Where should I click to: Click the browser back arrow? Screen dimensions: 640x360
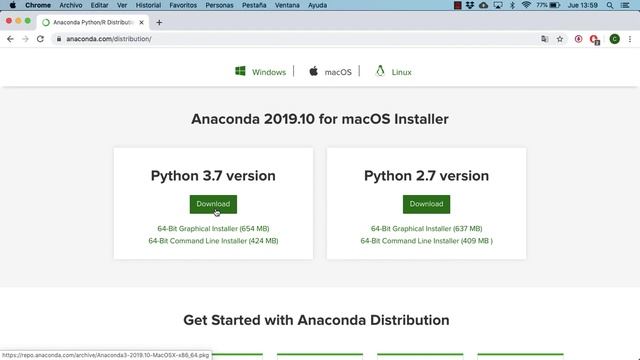click(10, 39)
